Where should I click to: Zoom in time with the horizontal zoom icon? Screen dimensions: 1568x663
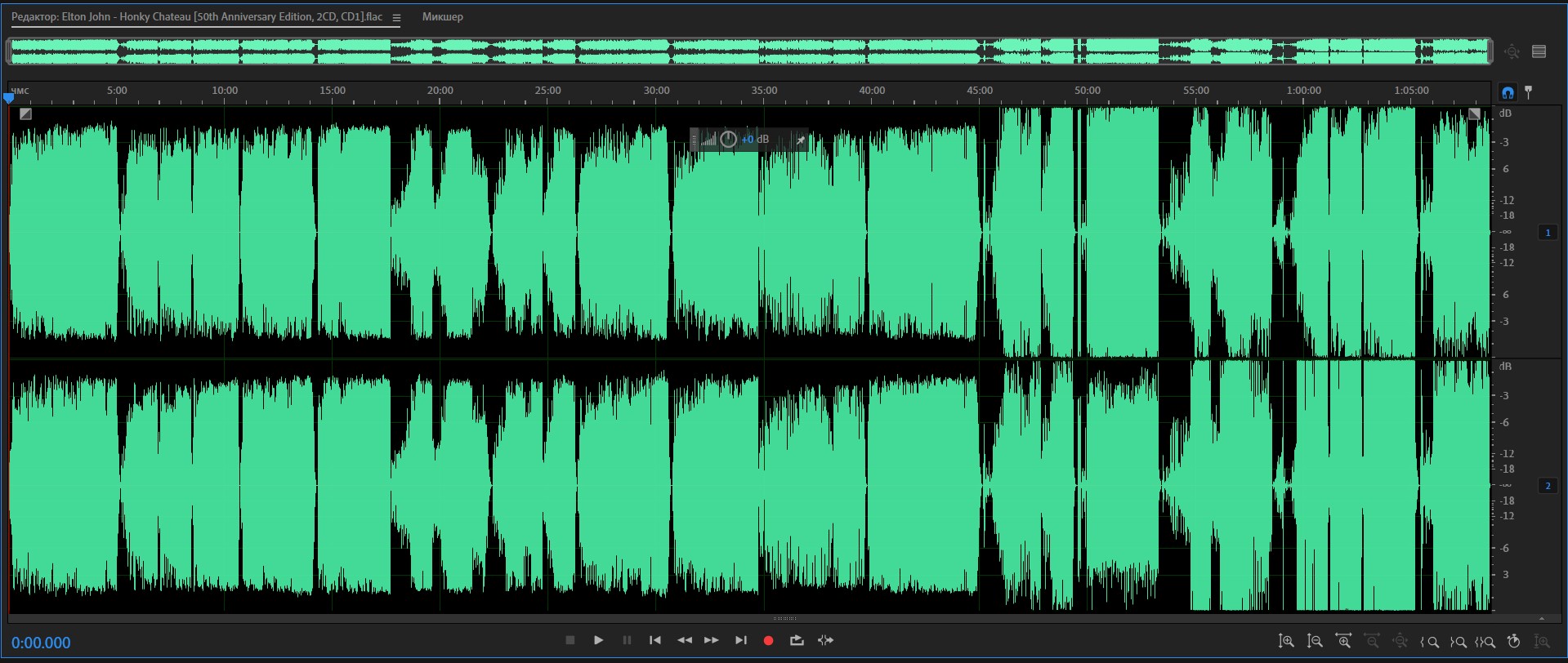(x=1342, y=642)
